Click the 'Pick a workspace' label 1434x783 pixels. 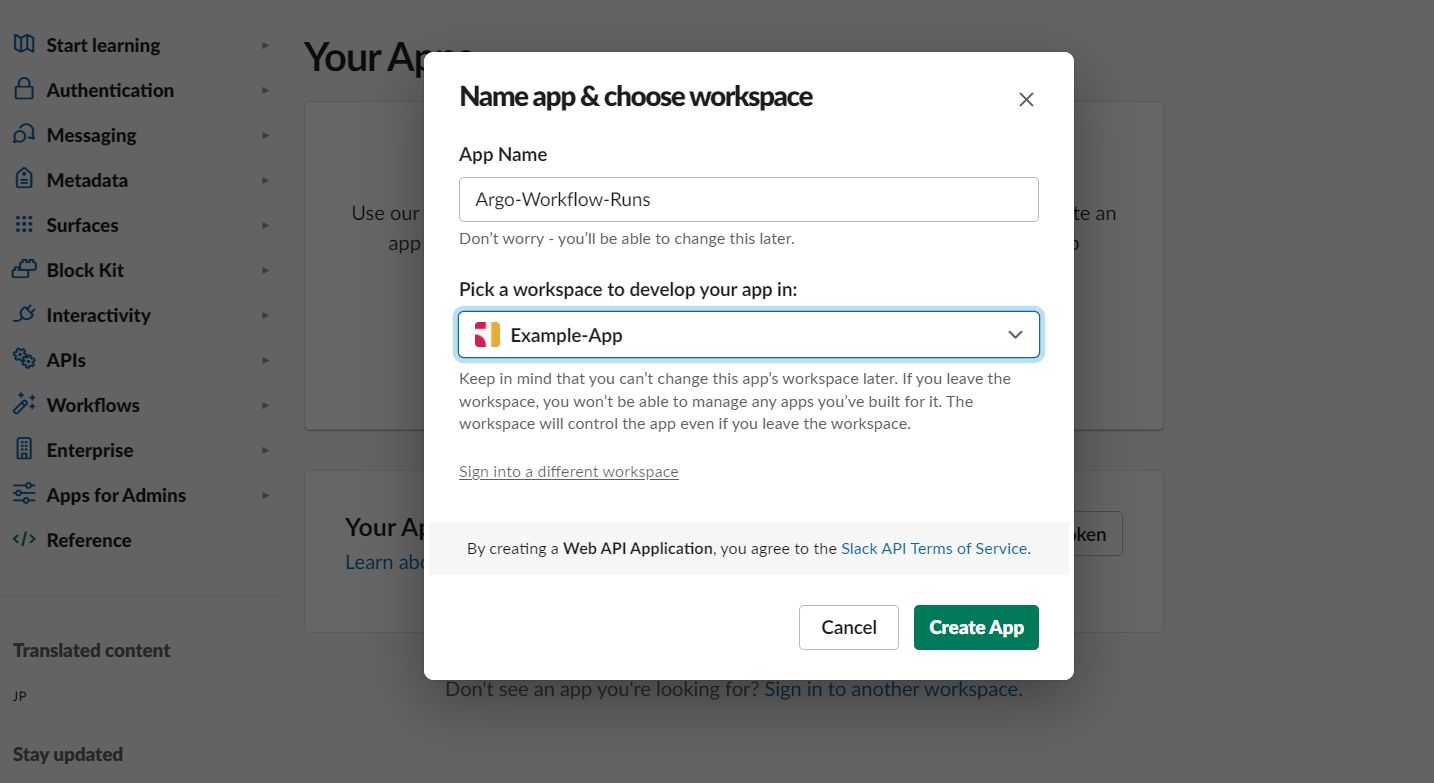pyautogui.click(x=628, y=289)
